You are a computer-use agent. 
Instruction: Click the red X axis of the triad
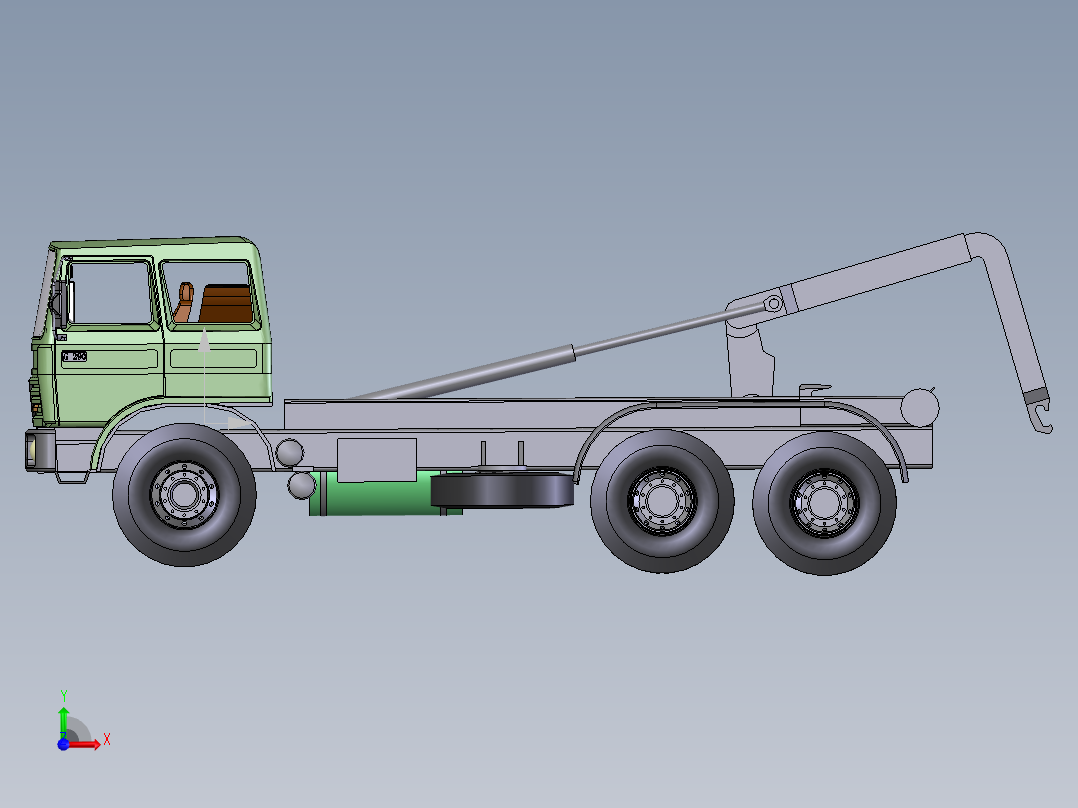84,745
